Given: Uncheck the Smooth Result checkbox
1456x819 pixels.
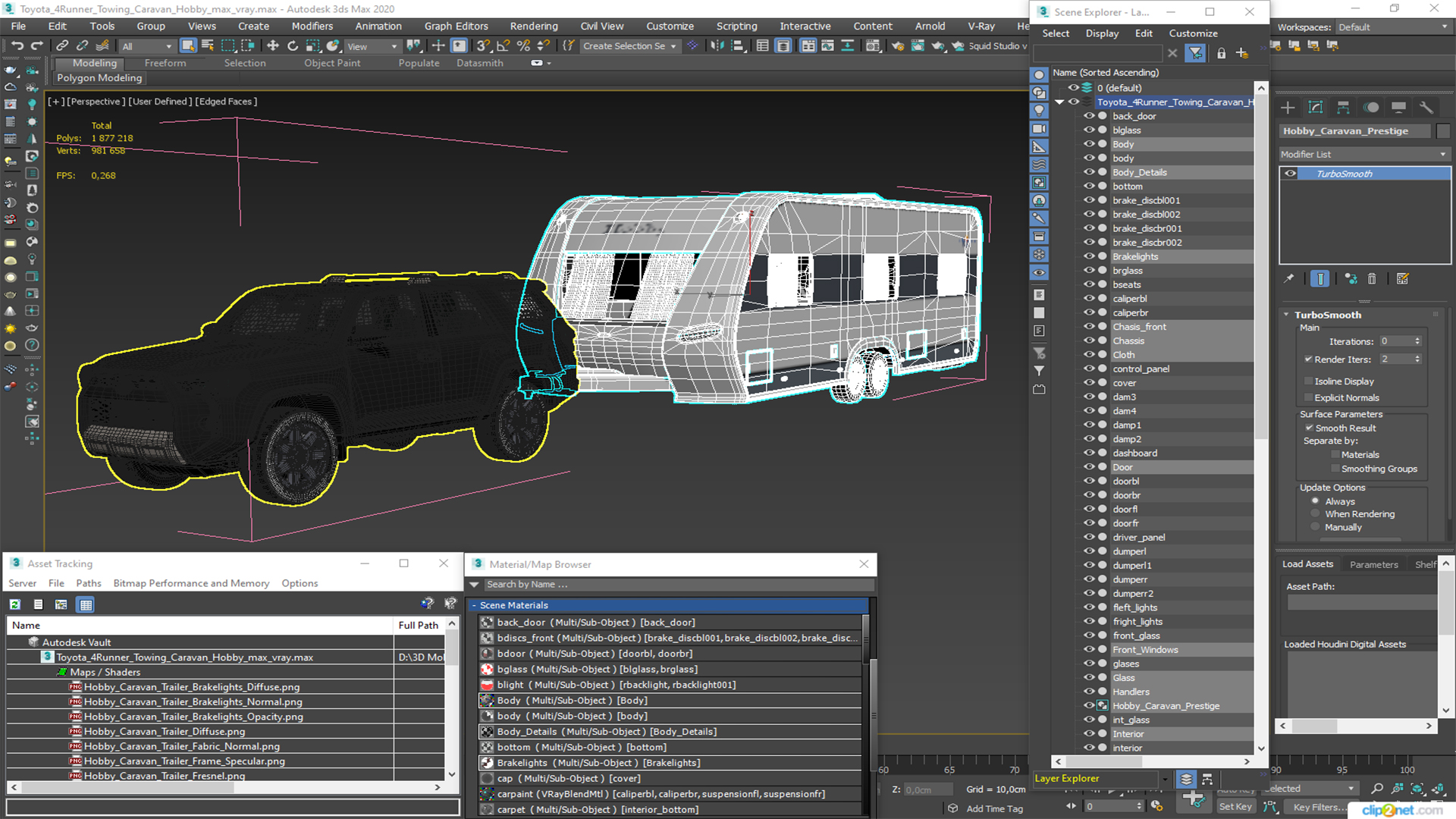Looking at the screenshot, I should (x=1310, y=428).
